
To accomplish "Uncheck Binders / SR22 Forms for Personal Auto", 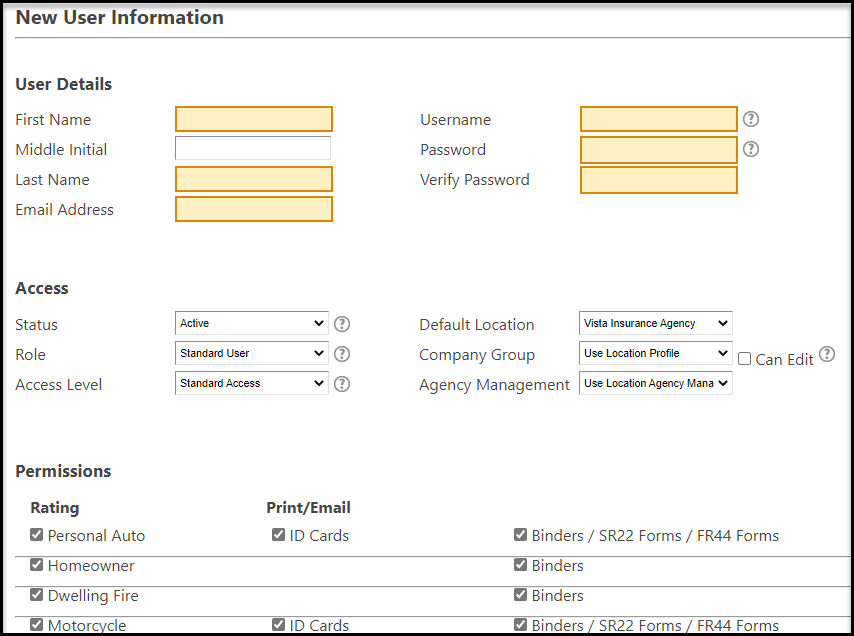I will click(520, 535).
